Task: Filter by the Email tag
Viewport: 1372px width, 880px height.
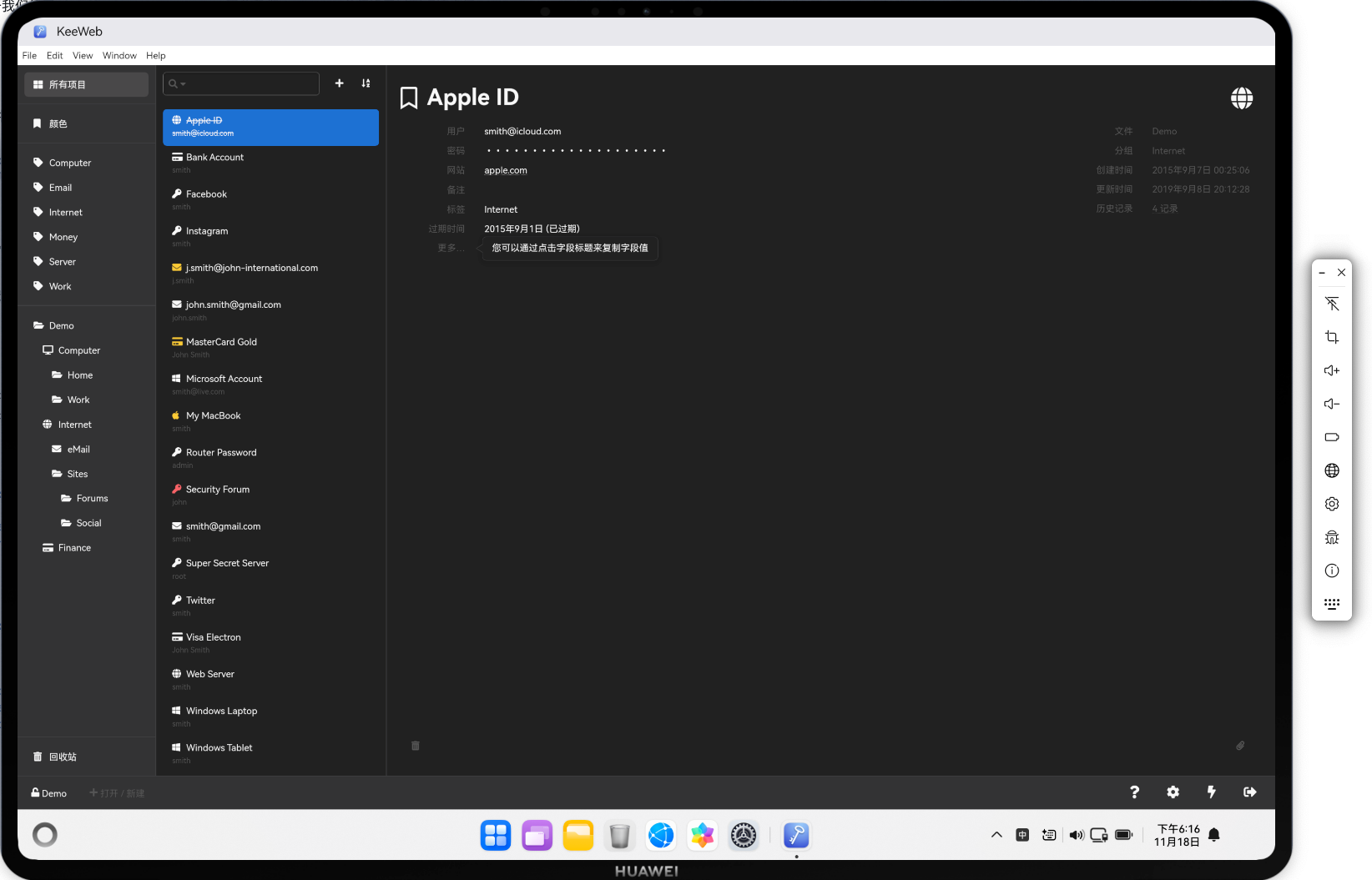Action: (86, 188)
